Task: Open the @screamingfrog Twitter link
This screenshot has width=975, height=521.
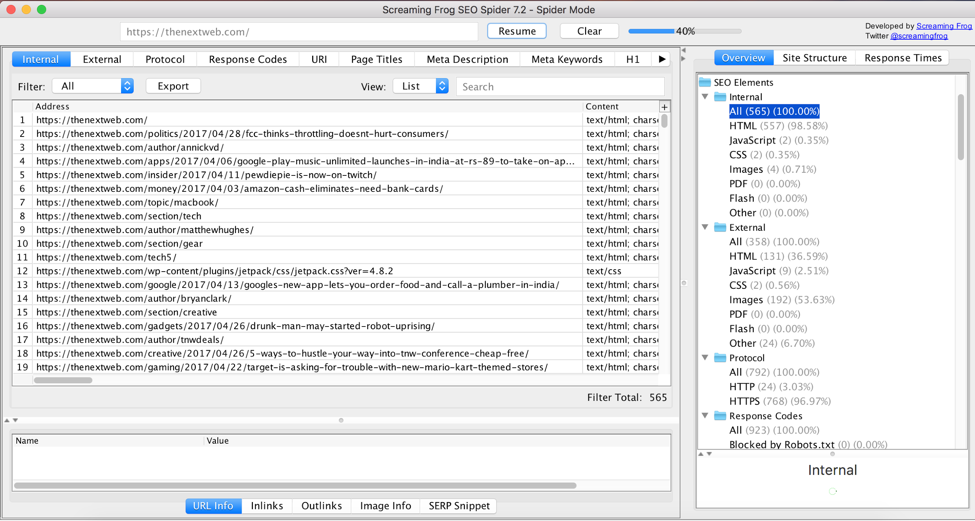Action: pos(919,36)
